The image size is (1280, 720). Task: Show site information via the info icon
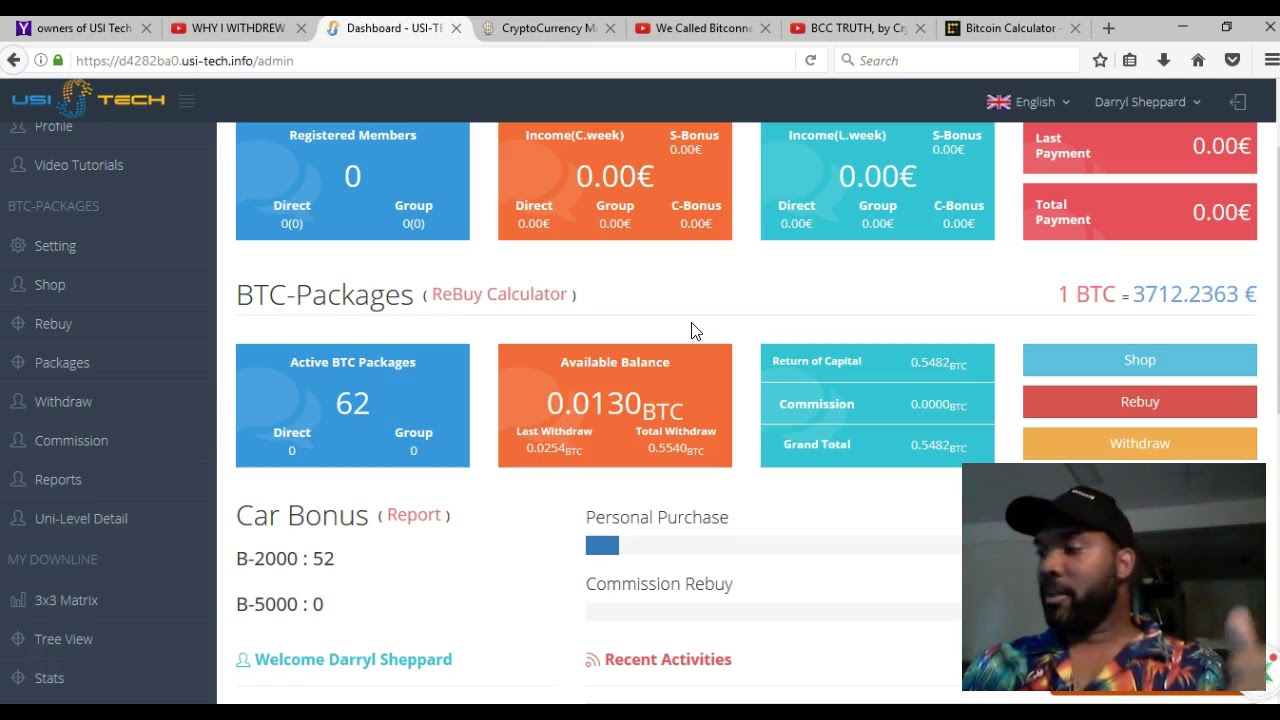point(41,61)
